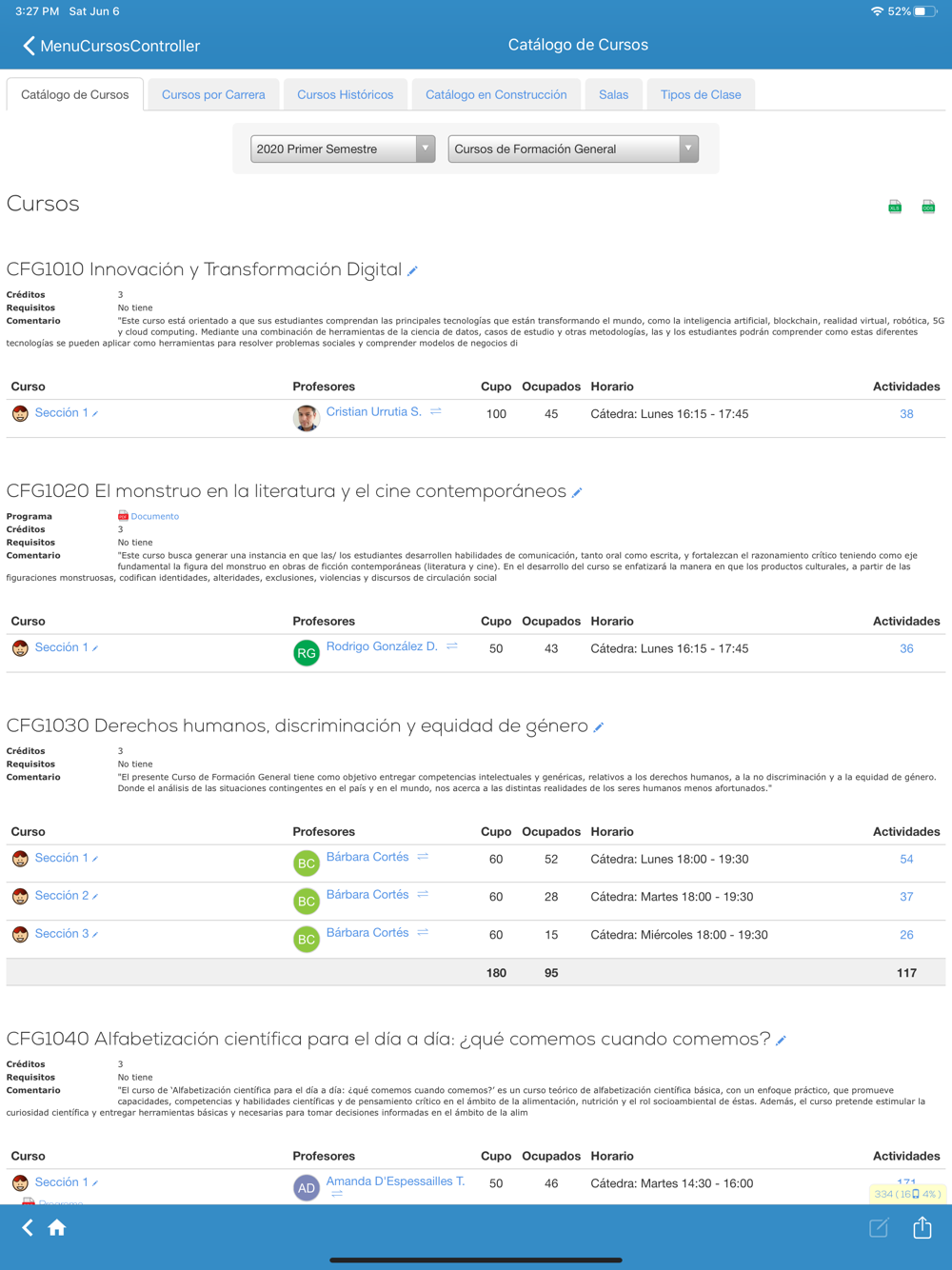Open Amanda D'Espessailles T. professor link
The width and height of the screenshot is (952, 1270).
(x=396, y=1181)
